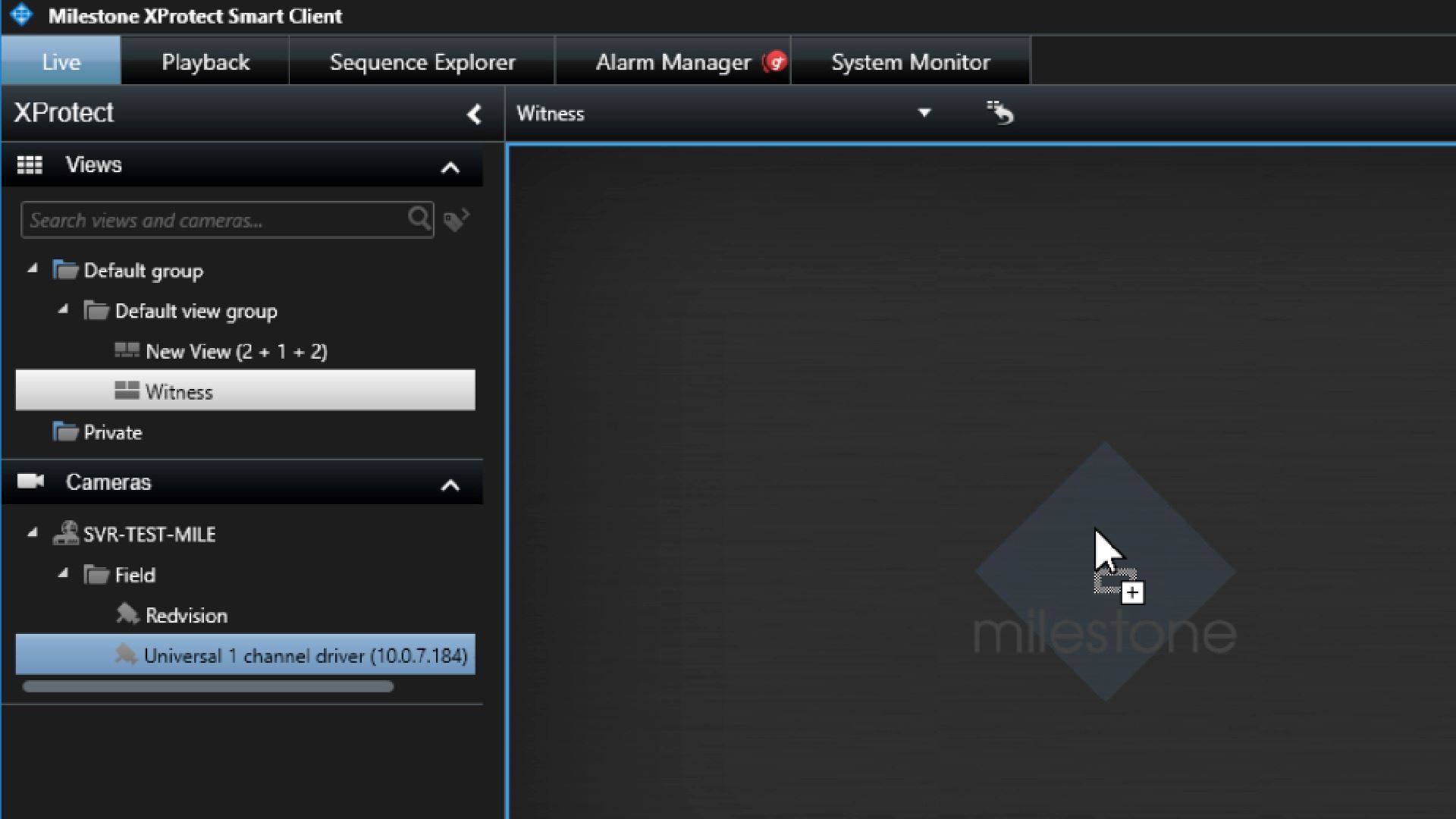Collapse the Default view group arrow
Viewport: 1456px width, 819px height.
[63, 309]
